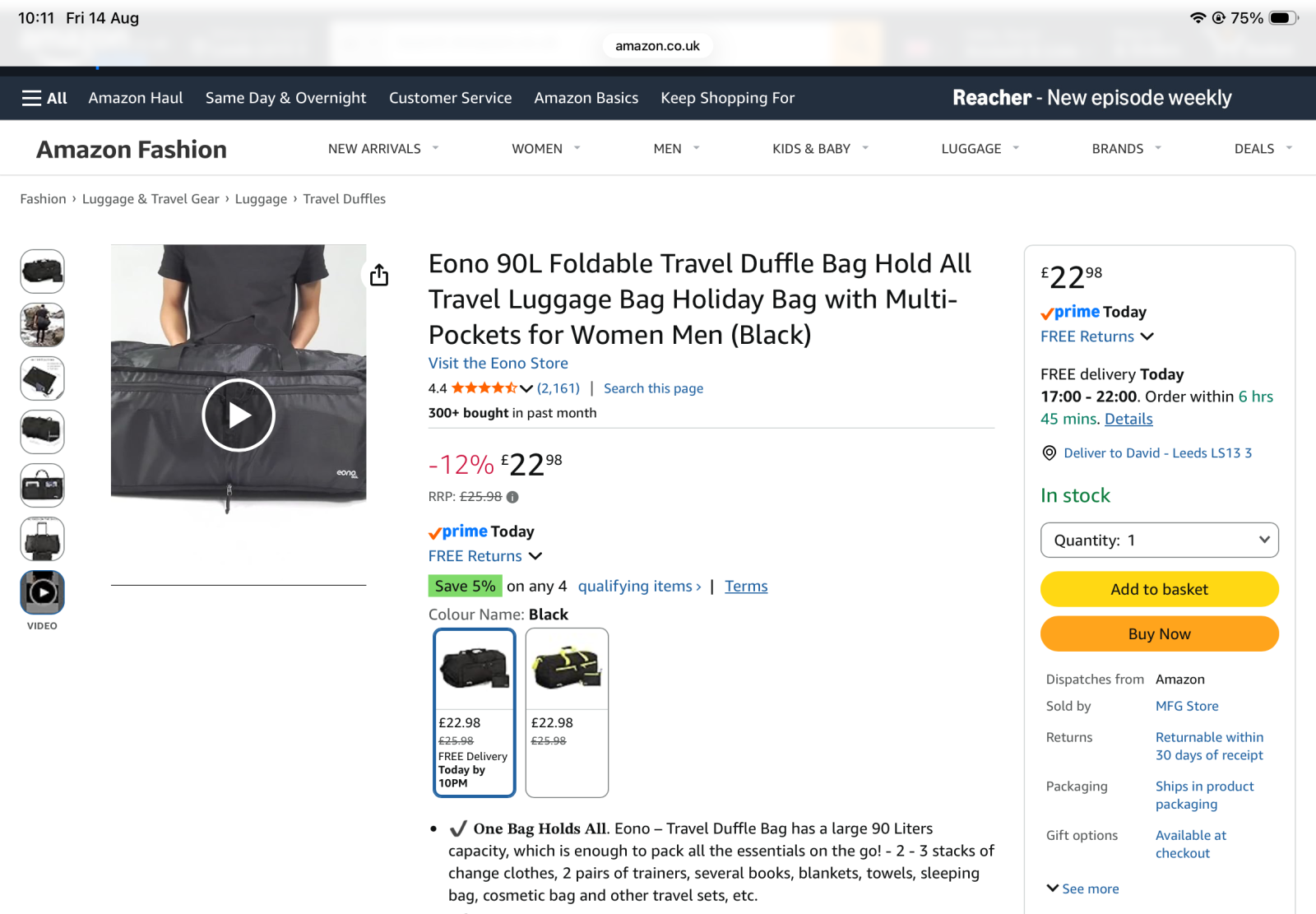The image size is (1316, 914).
Task: Open the Quantity dropdown
Action: tap(1160, 541)
